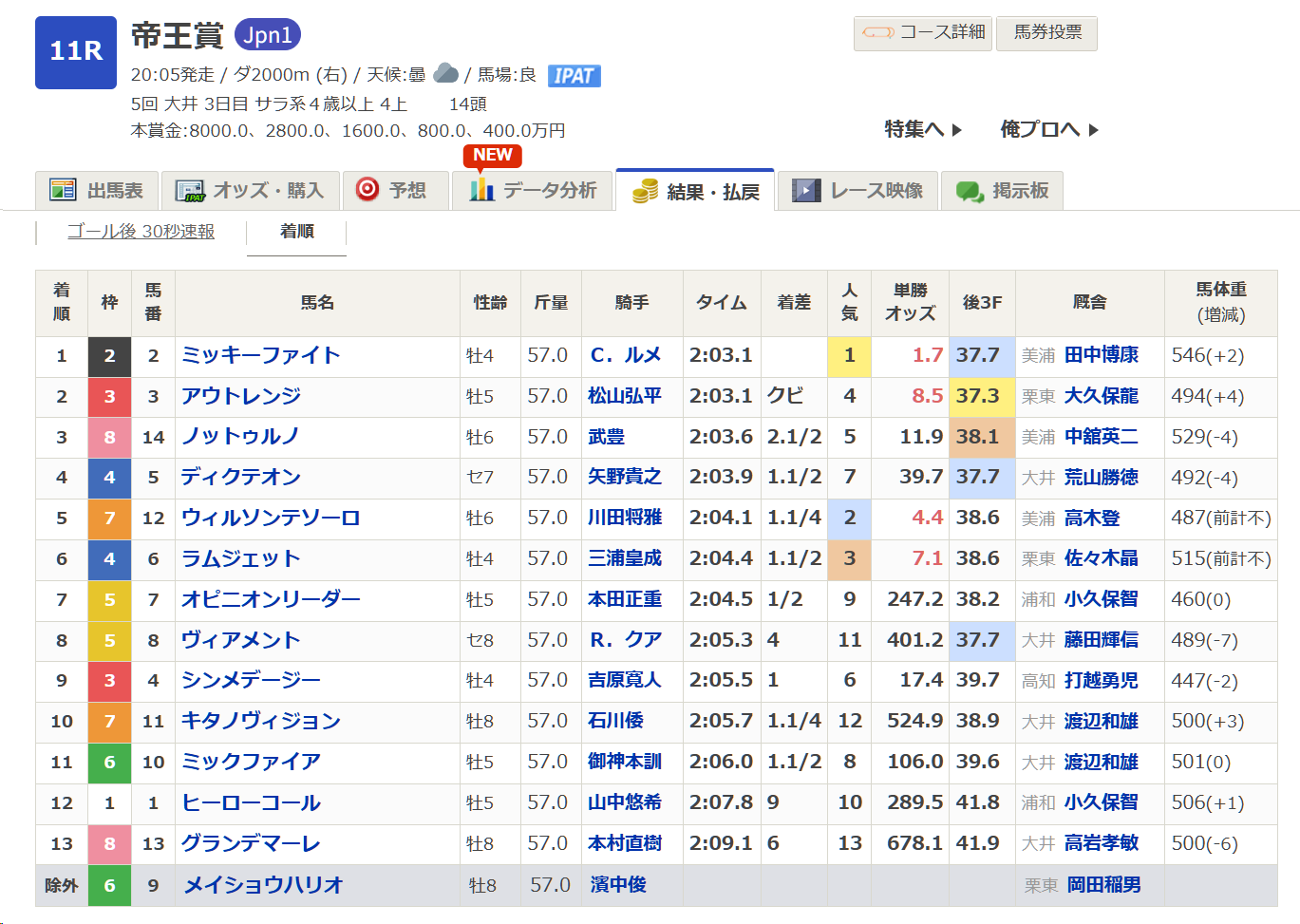Click the NEW badge above データ分析

click(492, 155)
